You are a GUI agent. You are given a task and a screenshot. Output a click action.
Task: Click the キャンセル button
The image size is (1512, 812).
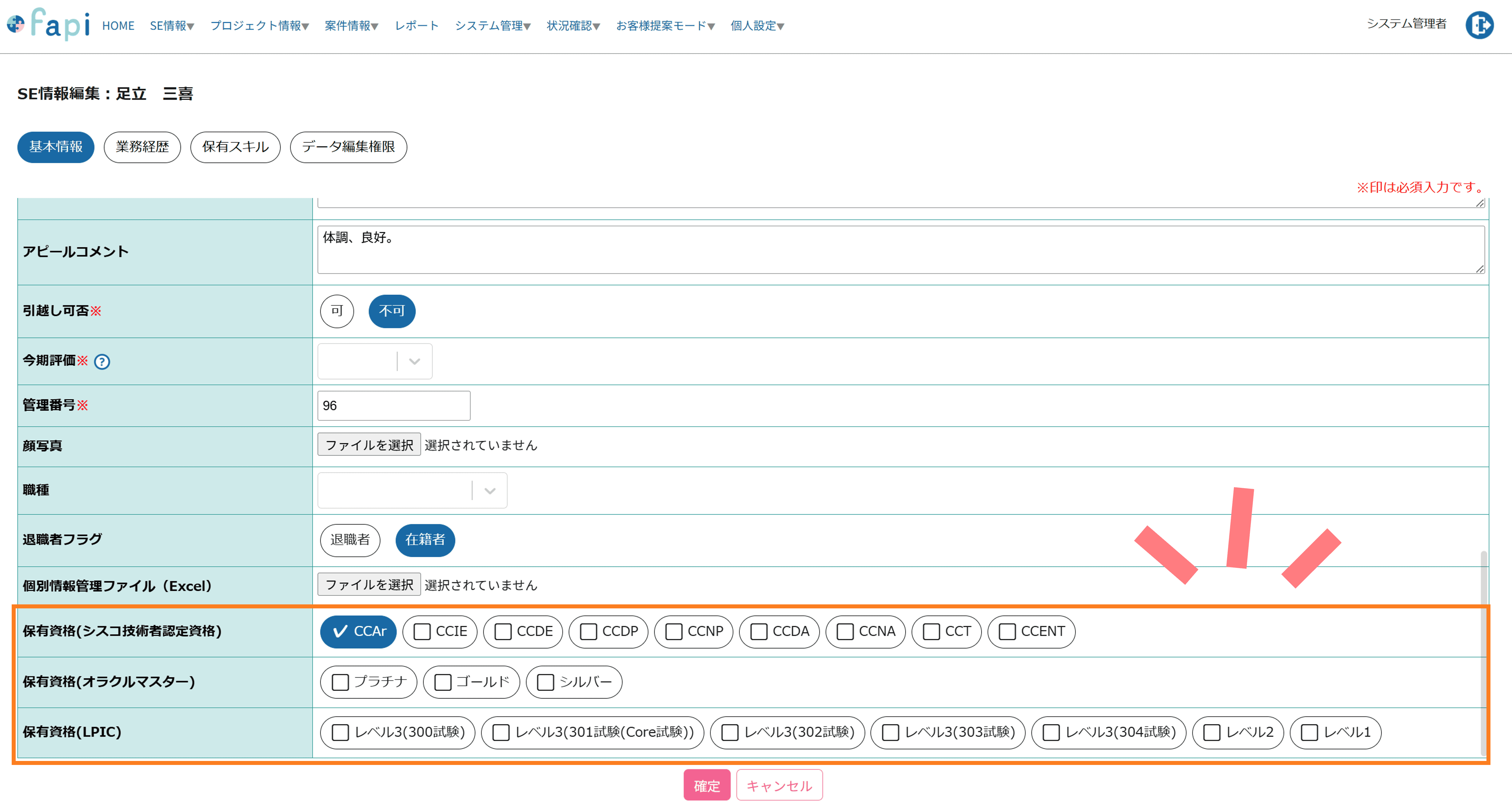[x=780, y=785]
